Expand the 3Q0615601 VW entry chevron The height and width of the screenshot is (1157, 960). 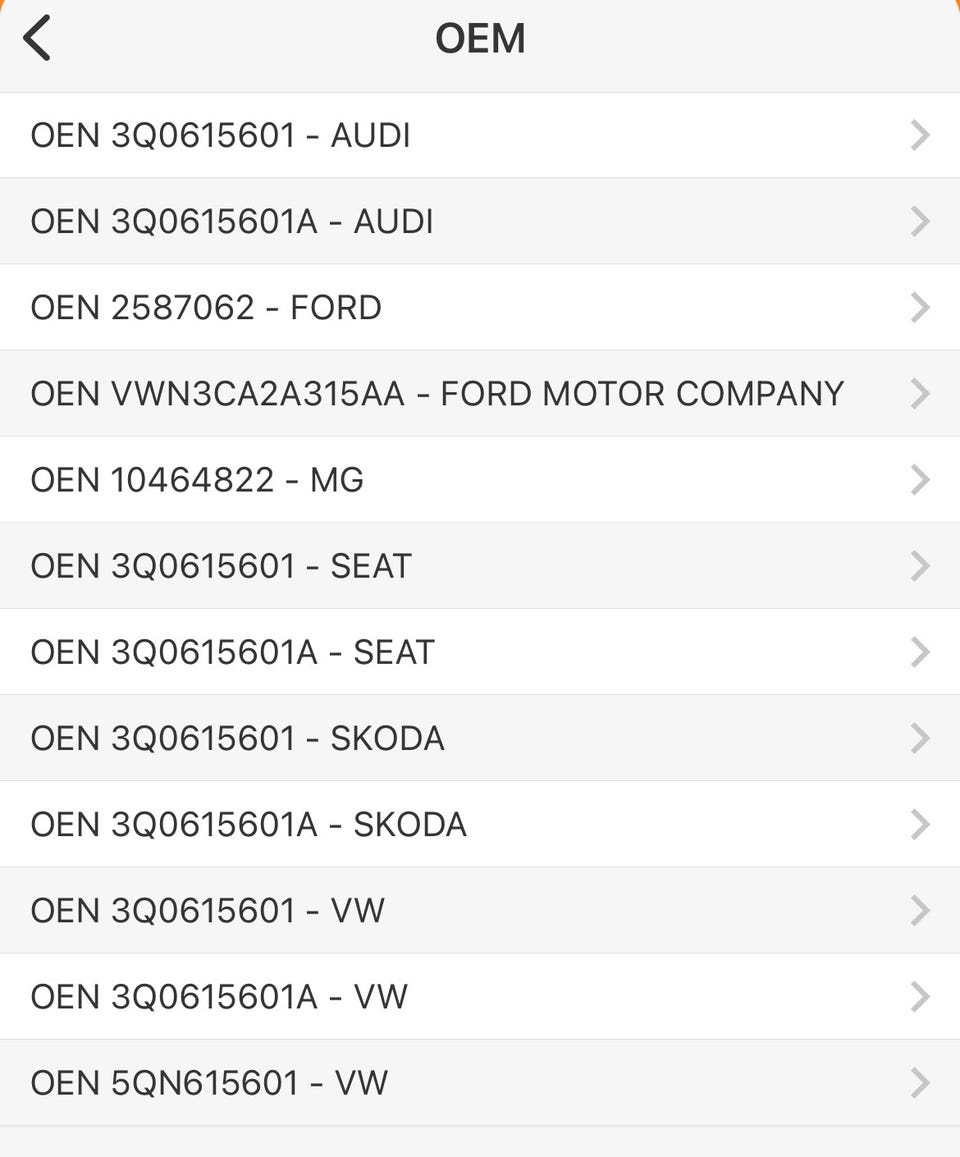point(921,910)
